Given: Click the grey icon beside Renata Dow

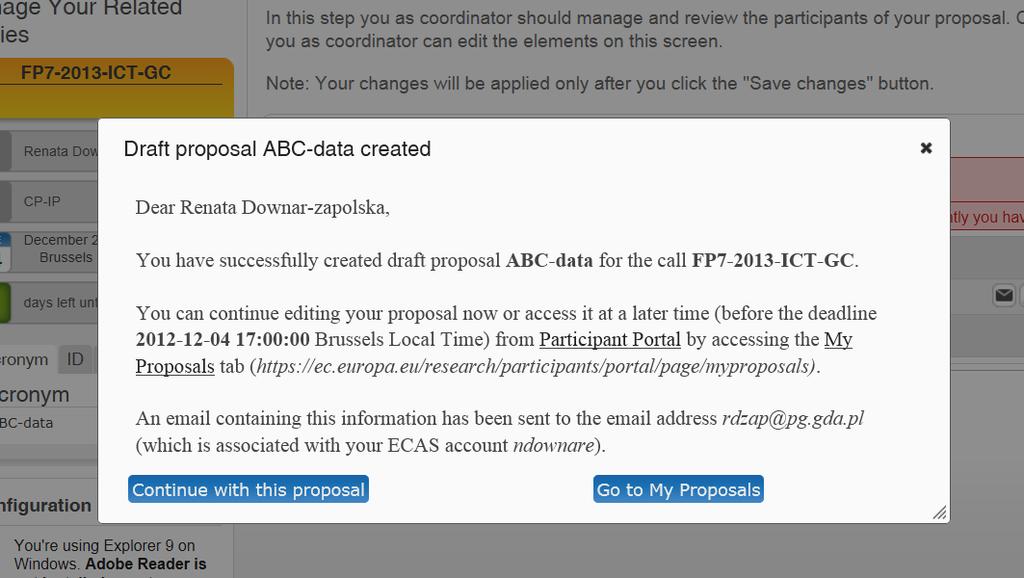Looking at the screenshot, I should coord(5,151).
